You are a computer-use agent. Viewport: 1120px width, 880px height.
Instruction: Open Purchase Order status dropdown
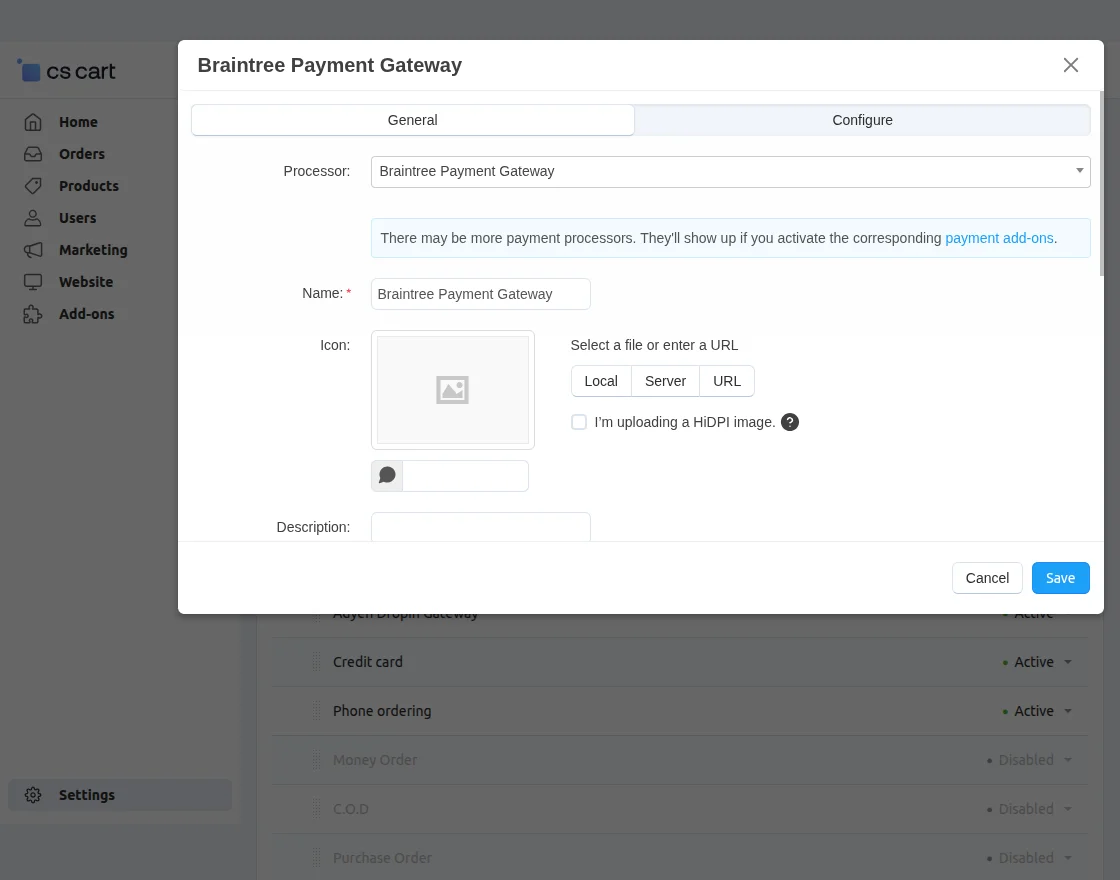tap(1029, 858)
